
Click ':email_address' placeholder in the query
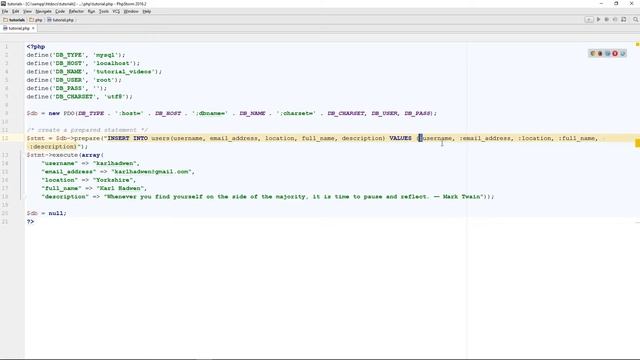(485, 138)
